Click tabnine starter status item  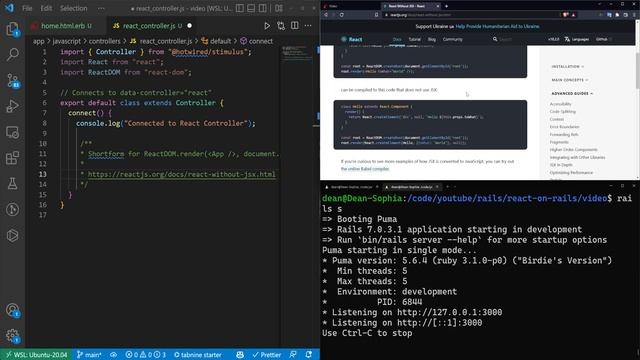(198, 355)
